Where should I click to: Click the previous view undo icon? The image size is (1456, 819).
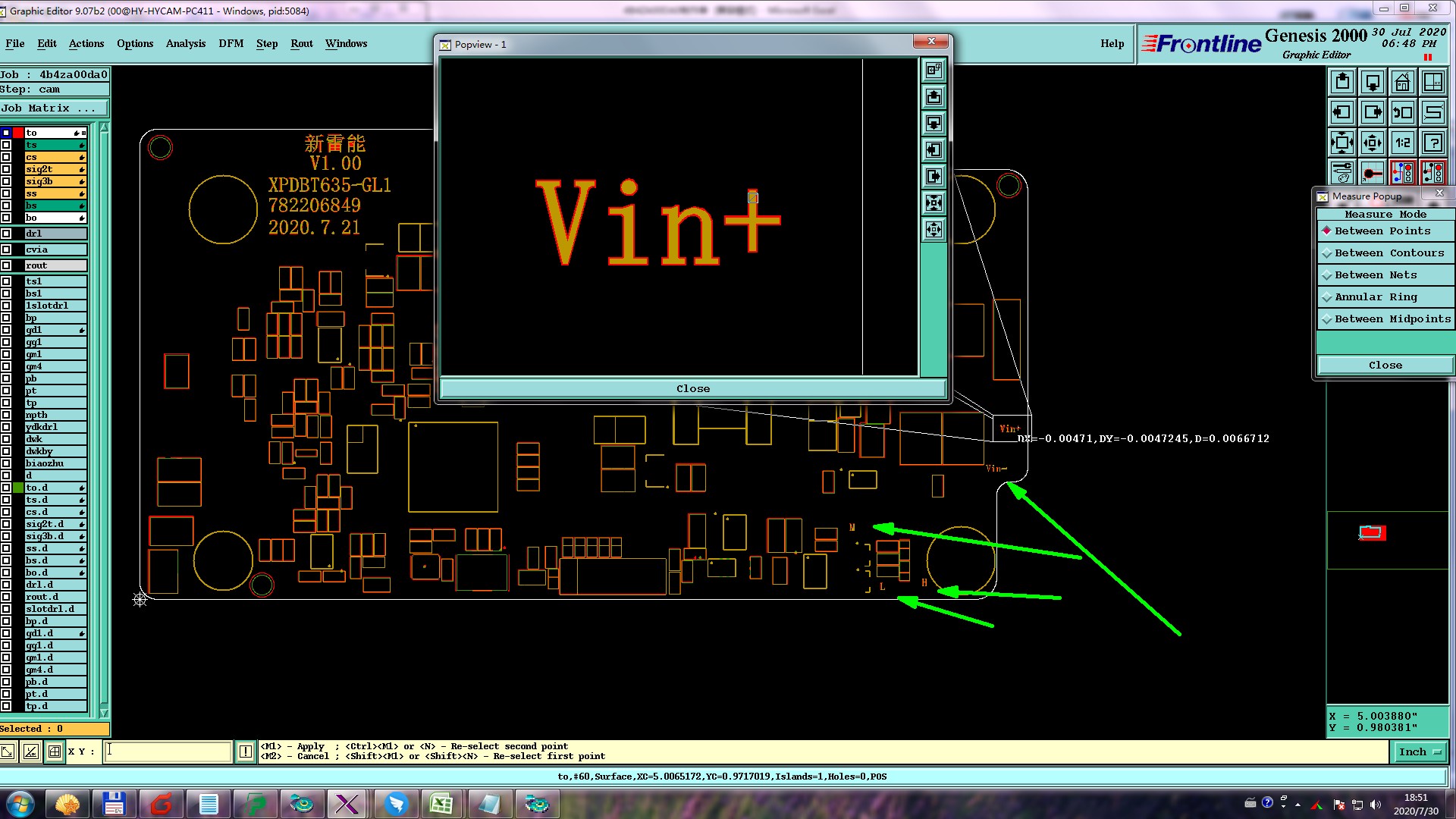pos(1402,112)
